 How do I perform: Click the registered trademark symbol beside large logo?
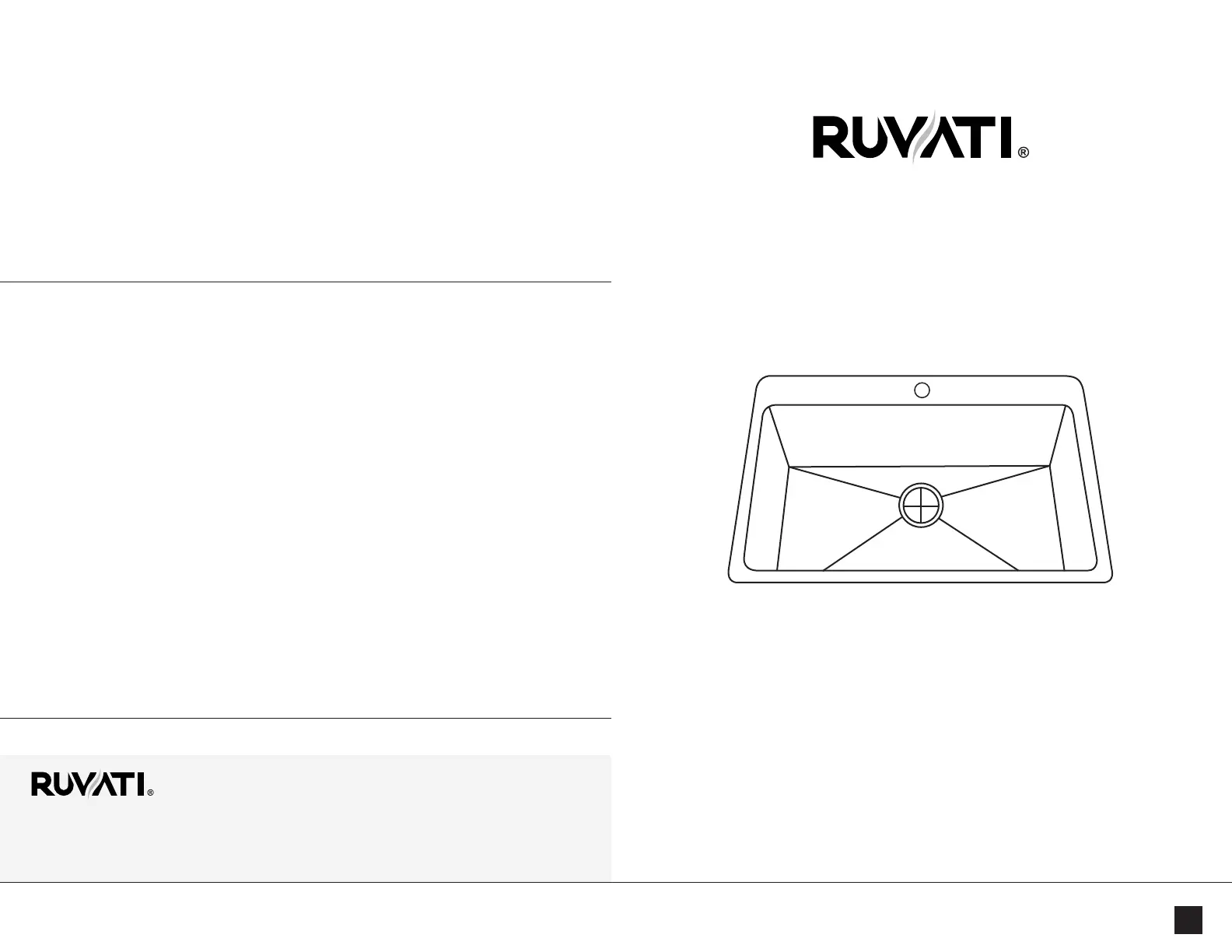(x=1023, y=153)
